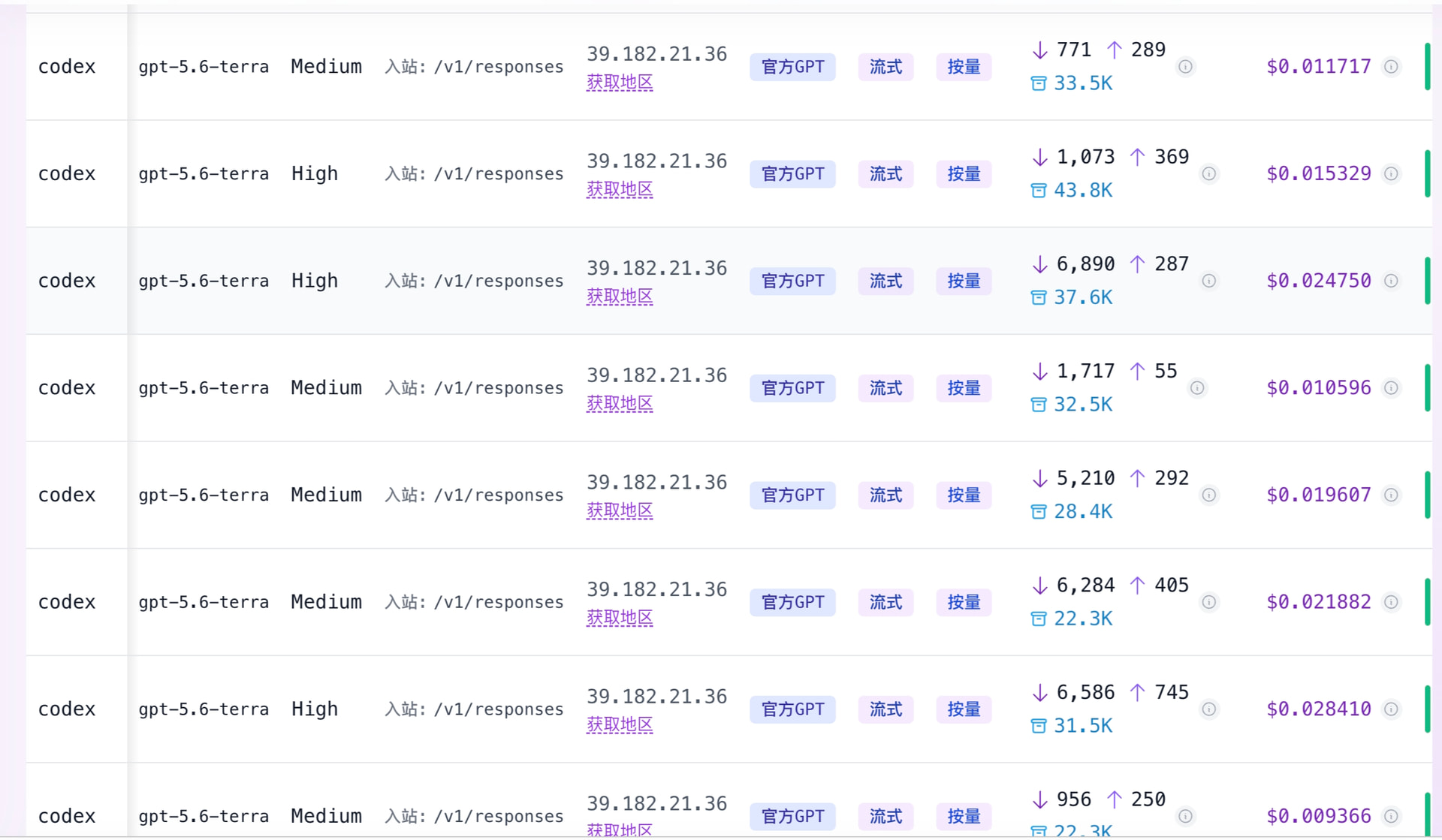The image size is (1442, 840).
Task: Click info icon beside $0.009366 cost
Action: pyautogui.click(x=1391, y=816)
